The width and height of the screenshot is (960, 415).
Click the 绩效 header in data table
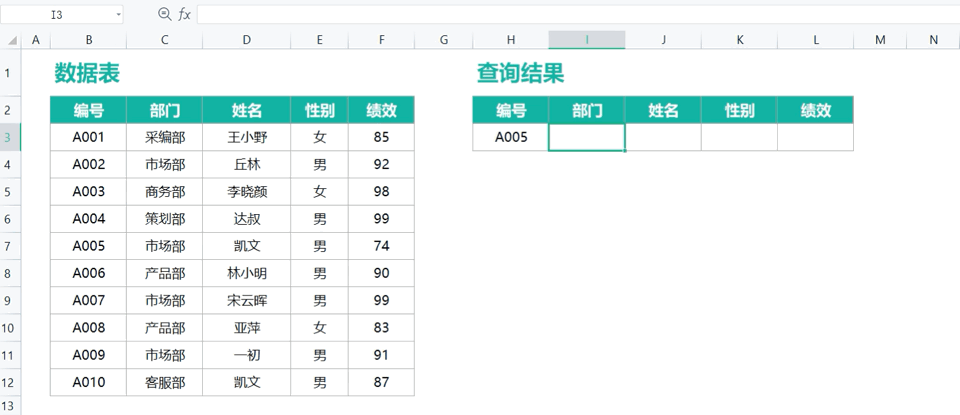[x=381, y=110]
